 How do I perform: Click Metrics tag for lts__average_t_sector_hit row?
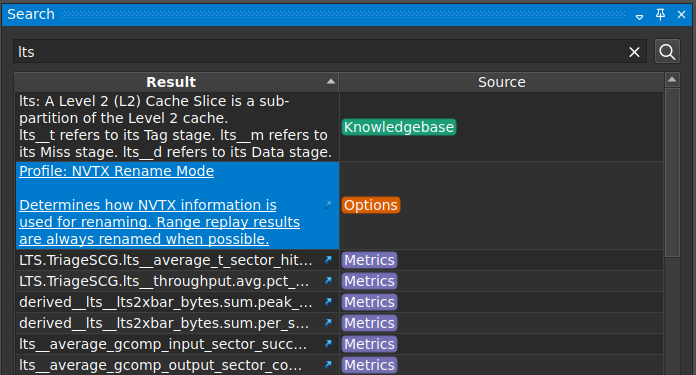point(369,260)
